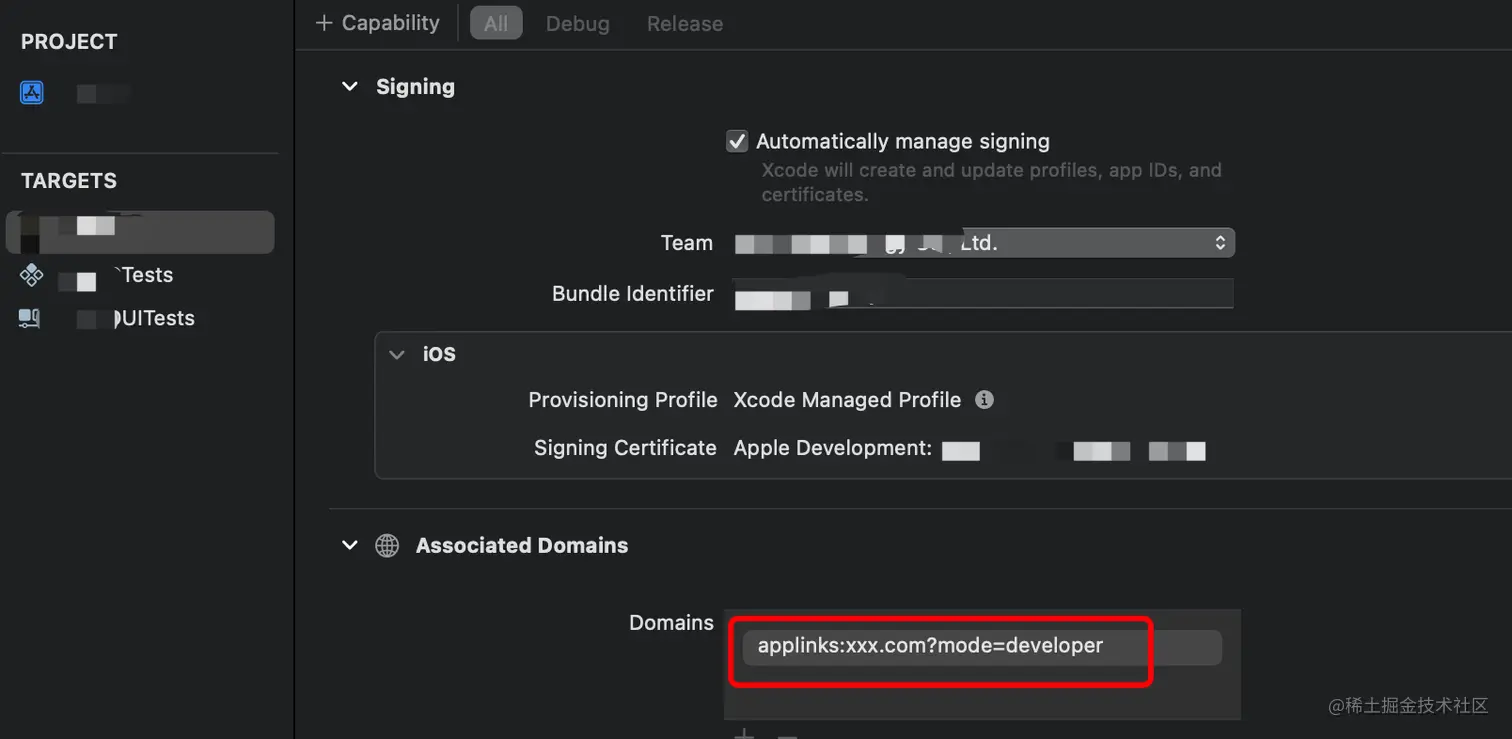Remove a domain with the minus button
This screenshot has width=1512, height=739.
click(x=788, y=735)
